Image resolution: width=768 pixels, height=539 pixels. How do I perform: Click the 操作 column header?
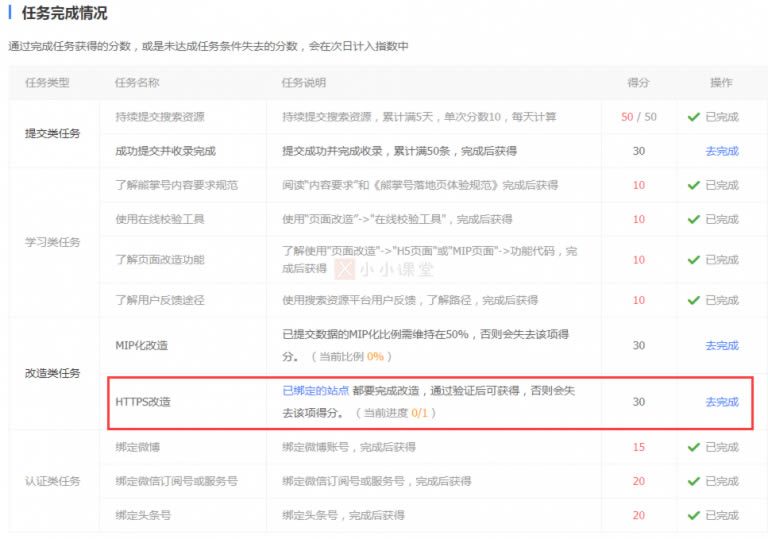[x=721, y=83]
